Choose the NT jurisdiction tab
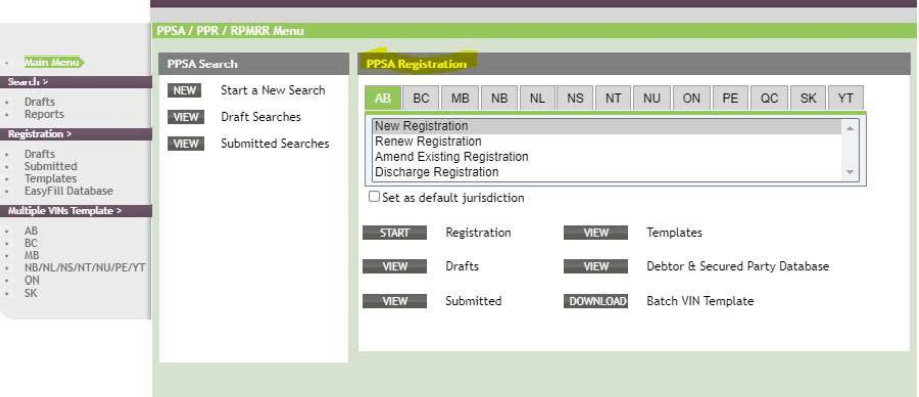This screenshot has height=397, width=919. 613,98
